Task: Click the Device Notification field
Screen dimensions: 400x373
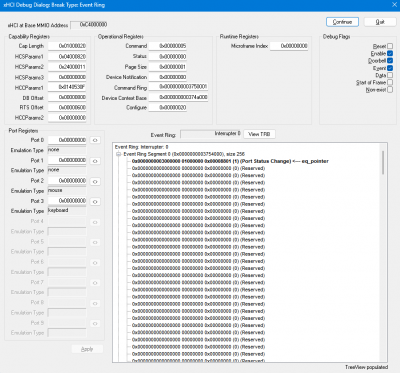Action: tap(168, 77)
